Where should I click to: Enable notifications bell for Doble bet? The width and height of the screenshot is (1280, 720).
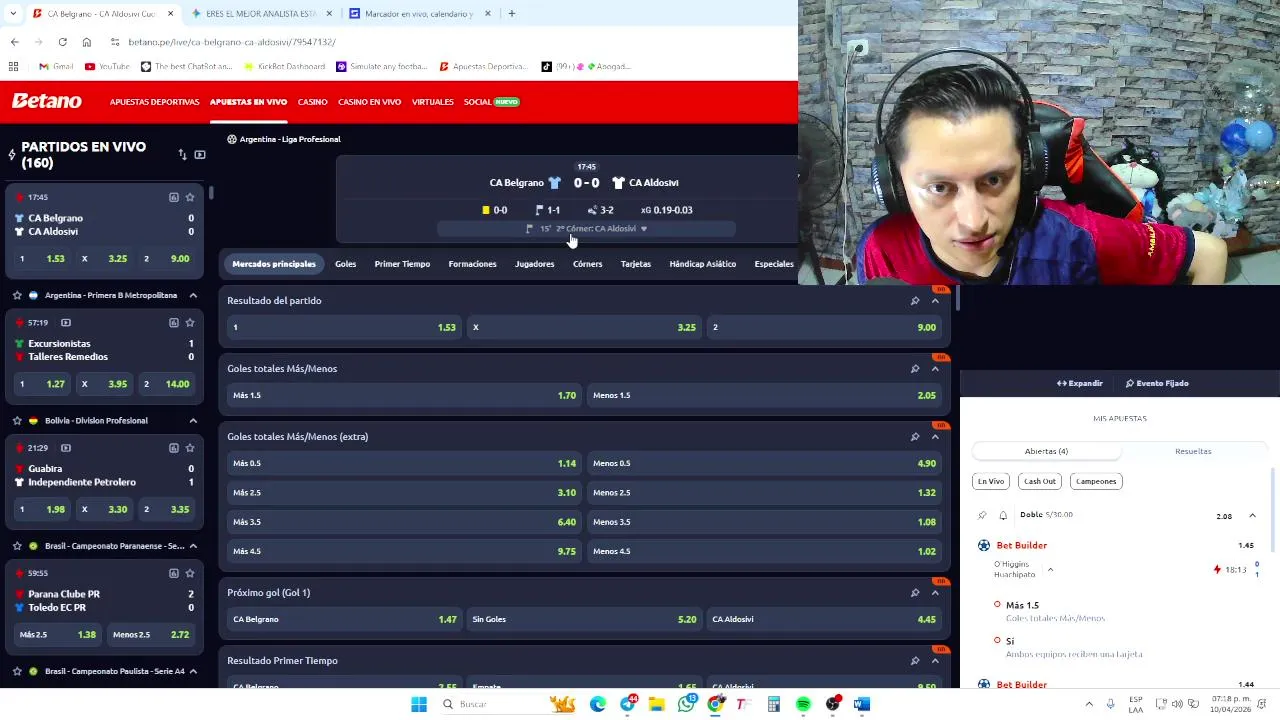(1003, 515)
